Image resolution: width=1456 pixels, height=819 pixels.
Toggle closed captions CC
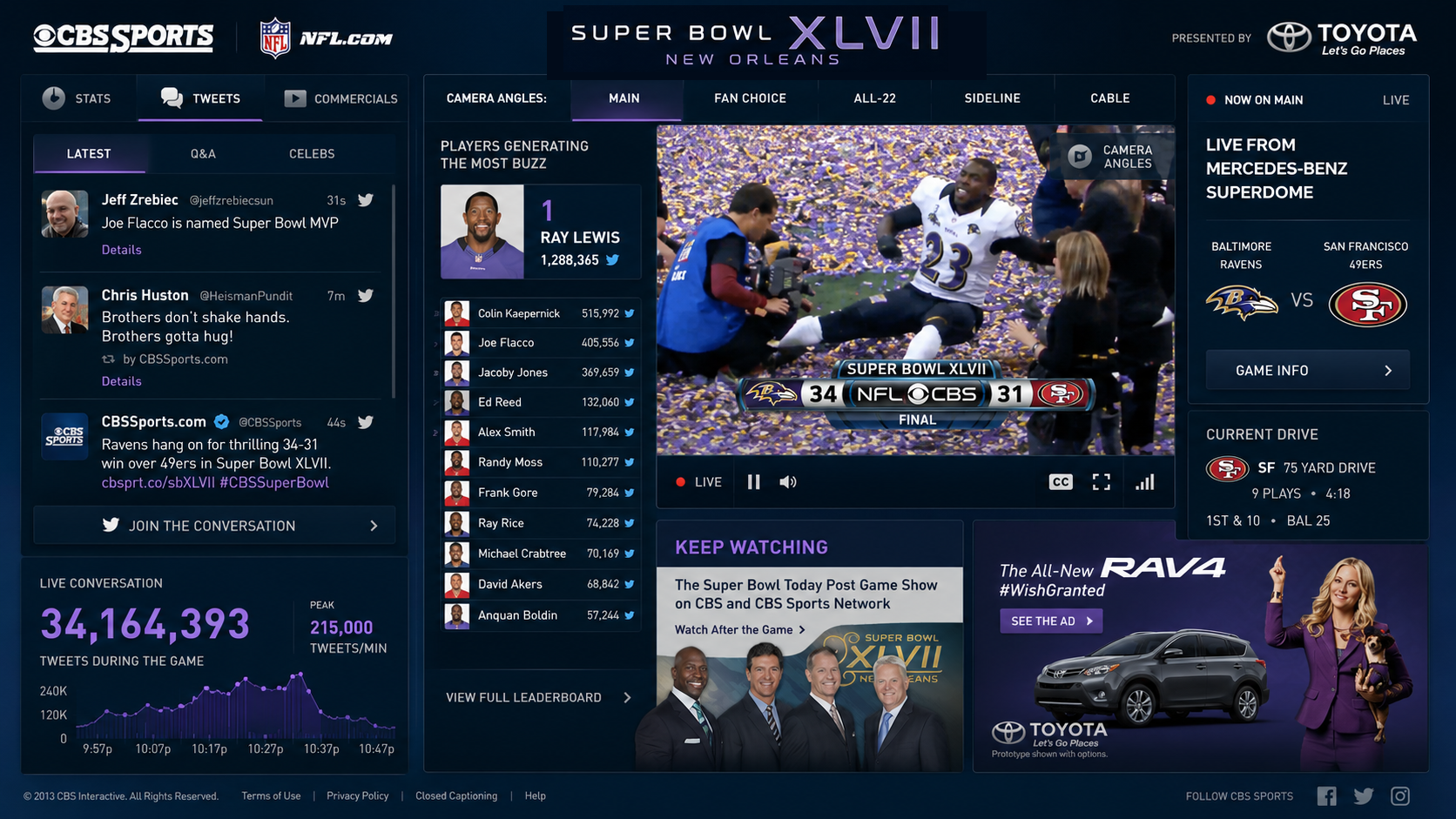click(1061, 482)
